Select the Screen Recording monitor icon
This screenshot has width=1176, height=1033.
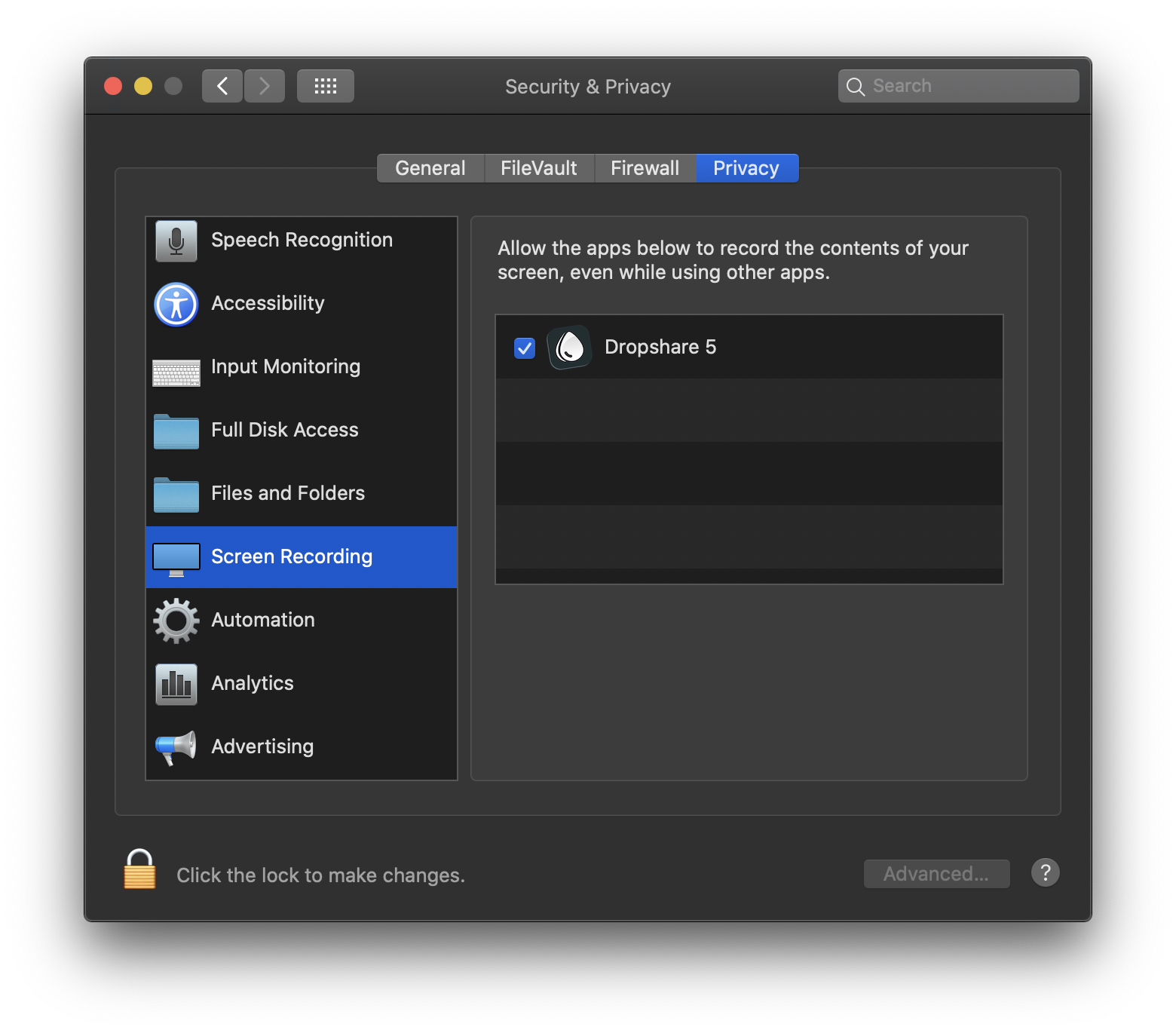tap(175, 557)
